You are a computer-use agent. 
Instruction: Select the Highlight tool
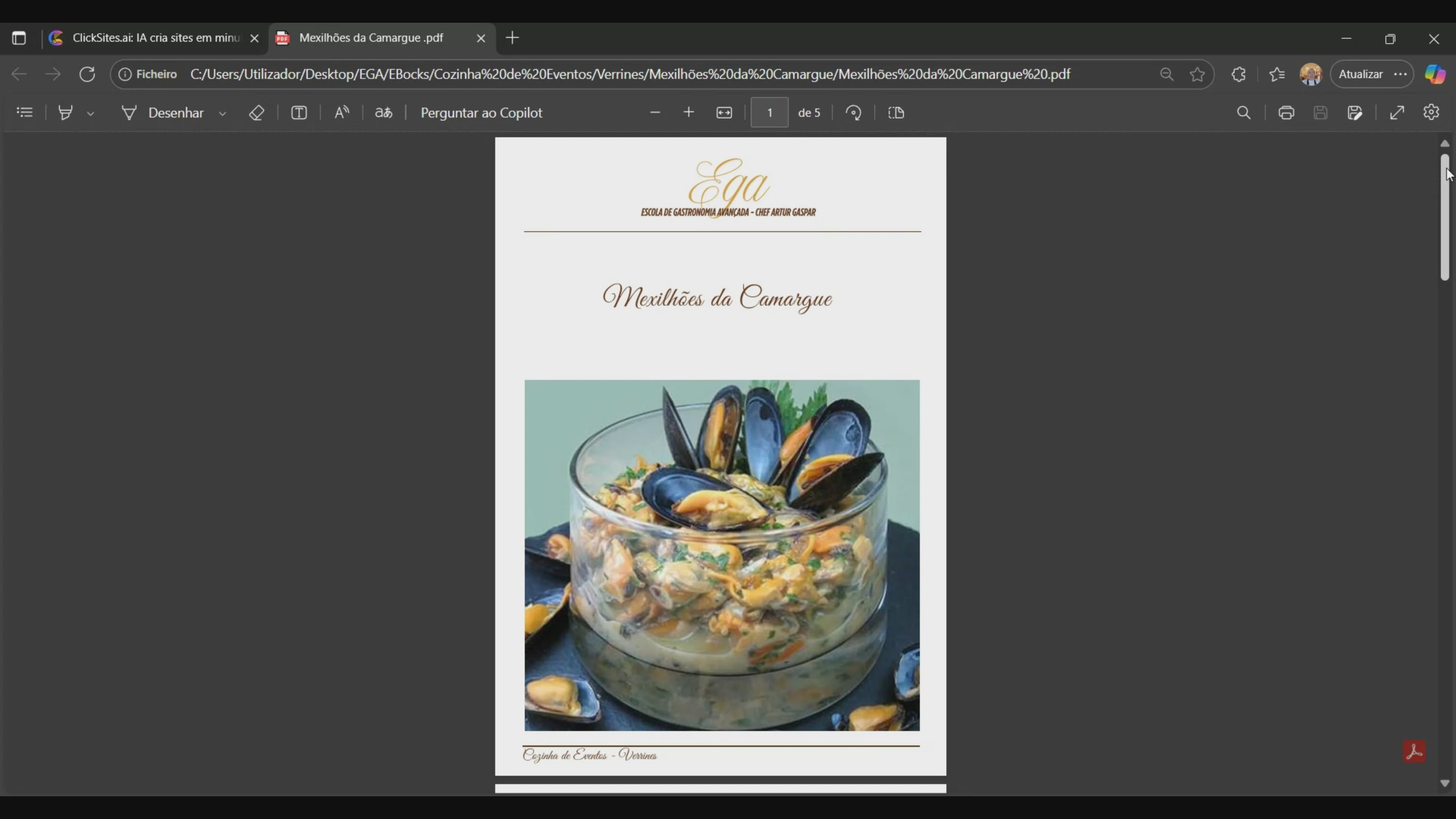[66, 113]
